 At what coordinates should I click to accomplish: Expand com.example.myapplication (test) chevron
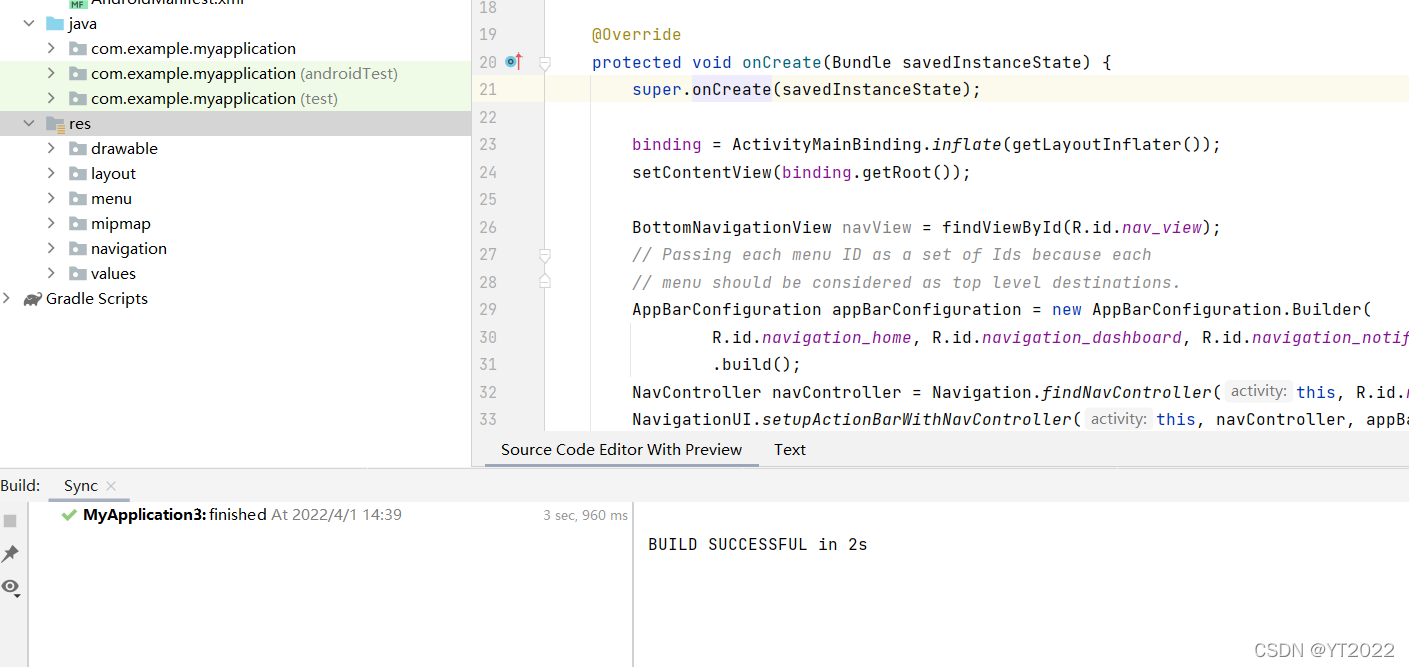[x=51, y=98]
